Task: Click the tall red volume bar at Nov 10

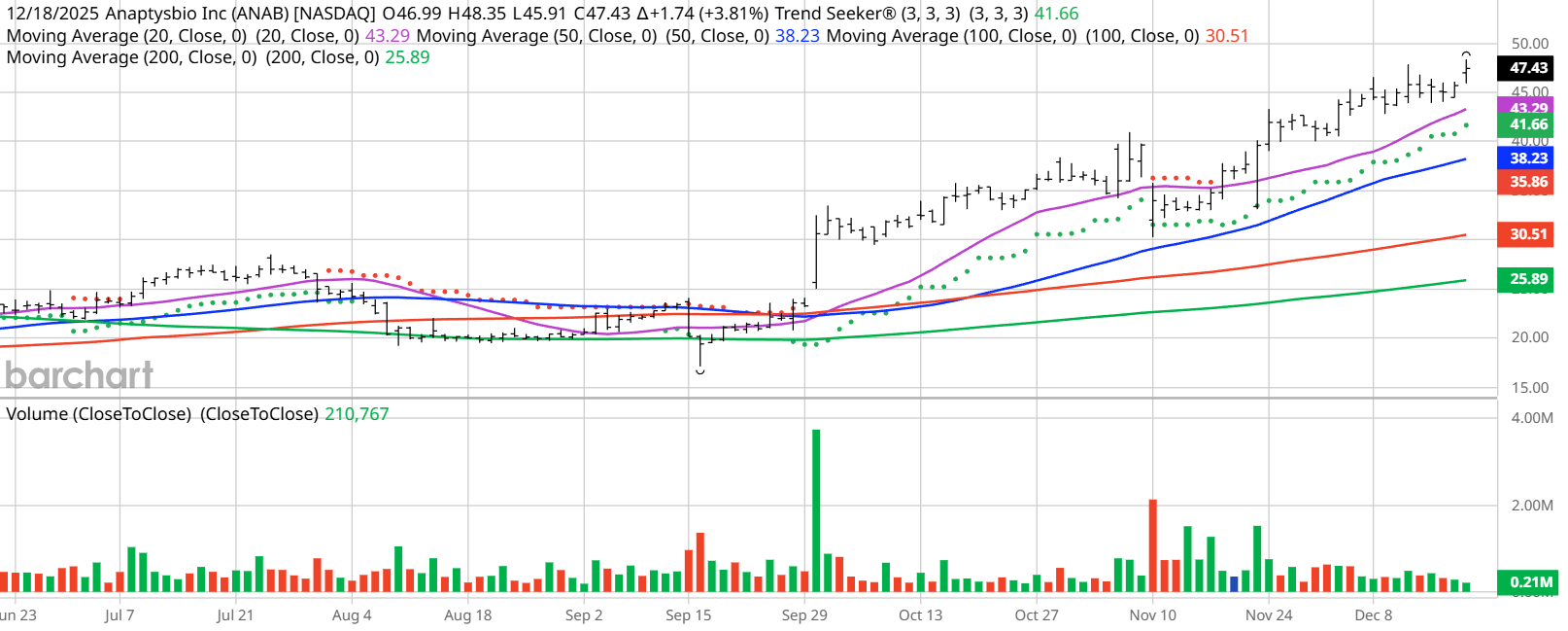Action: pos(1152,545)
